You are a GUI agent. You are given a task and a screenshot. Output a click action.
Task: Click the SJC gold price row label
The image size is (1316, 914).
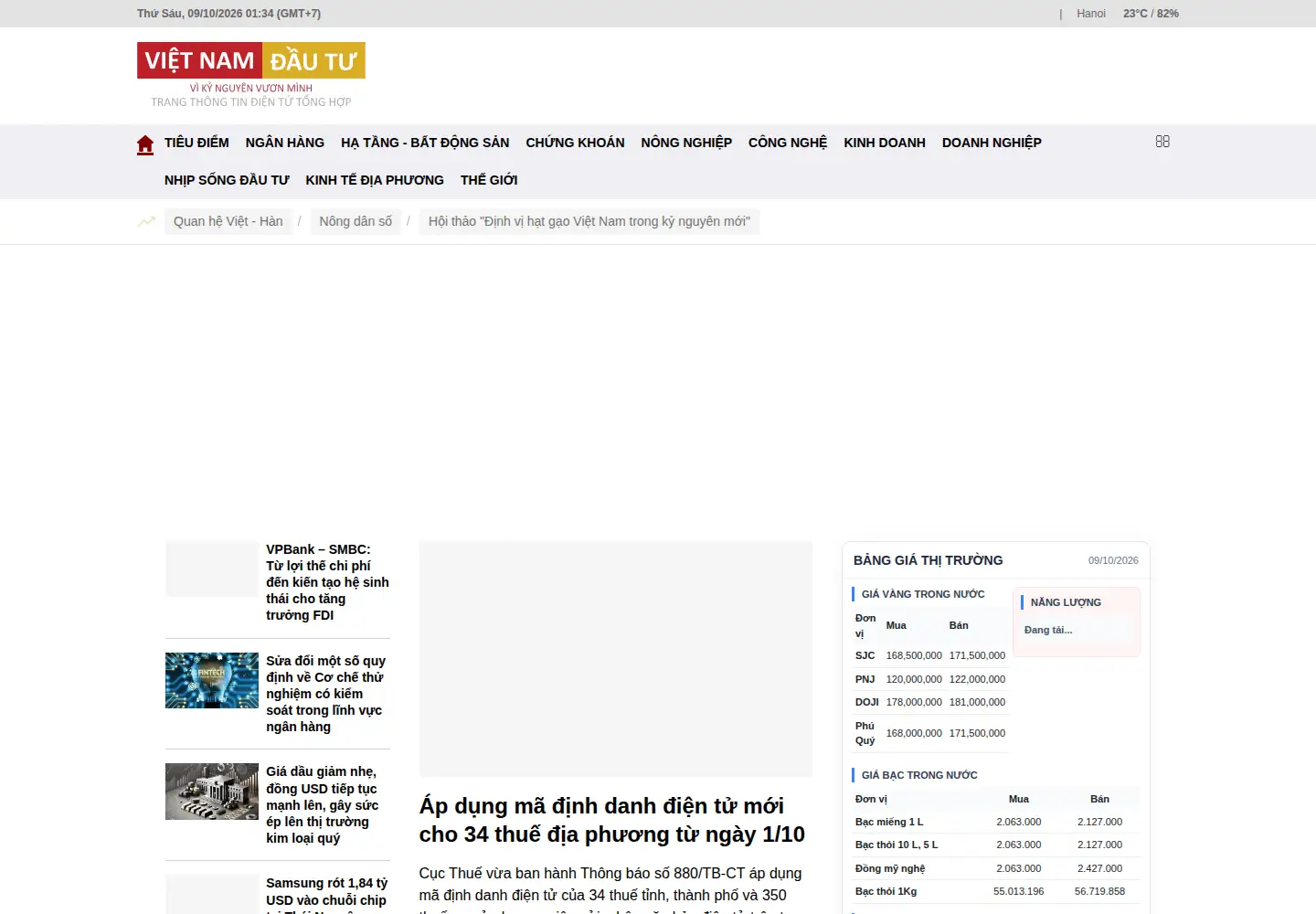point(865,655)
